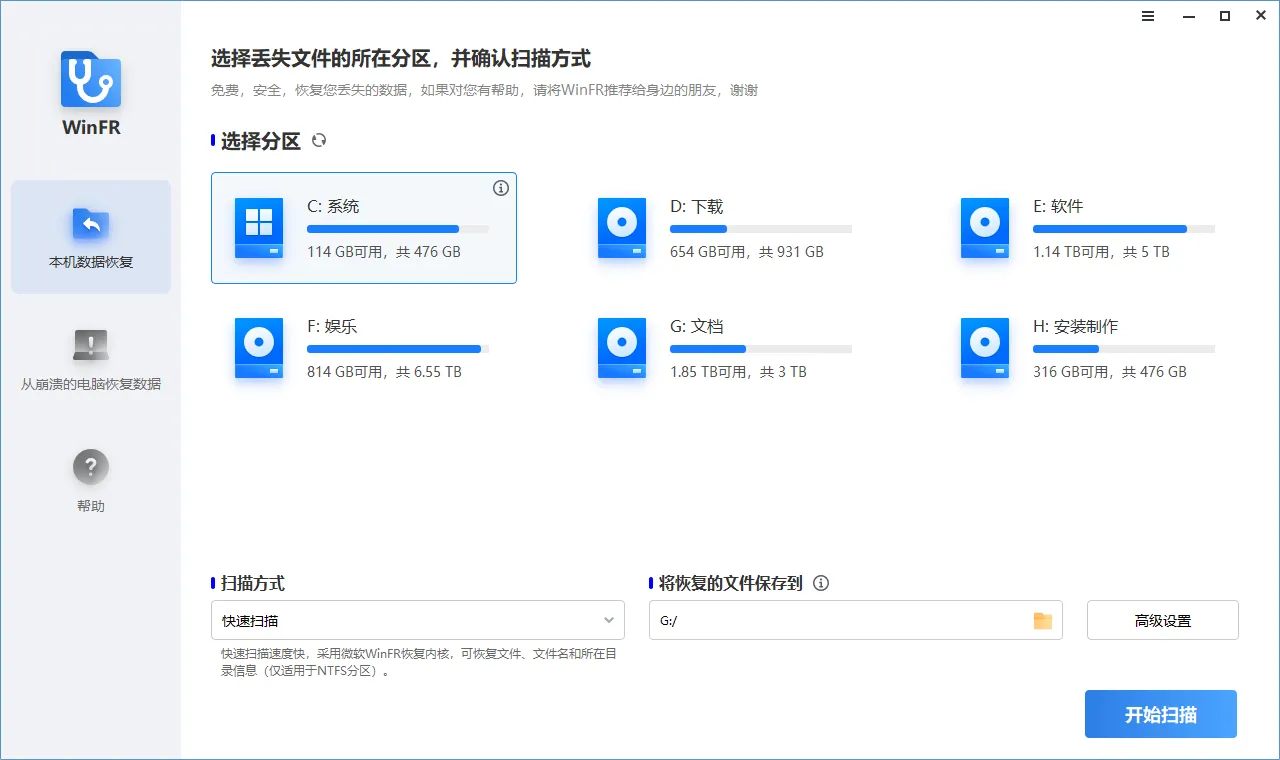Start scanning with the 开始扫描 button
The width and height of the screenshot is (1280, 760).
click(1161, 714)
